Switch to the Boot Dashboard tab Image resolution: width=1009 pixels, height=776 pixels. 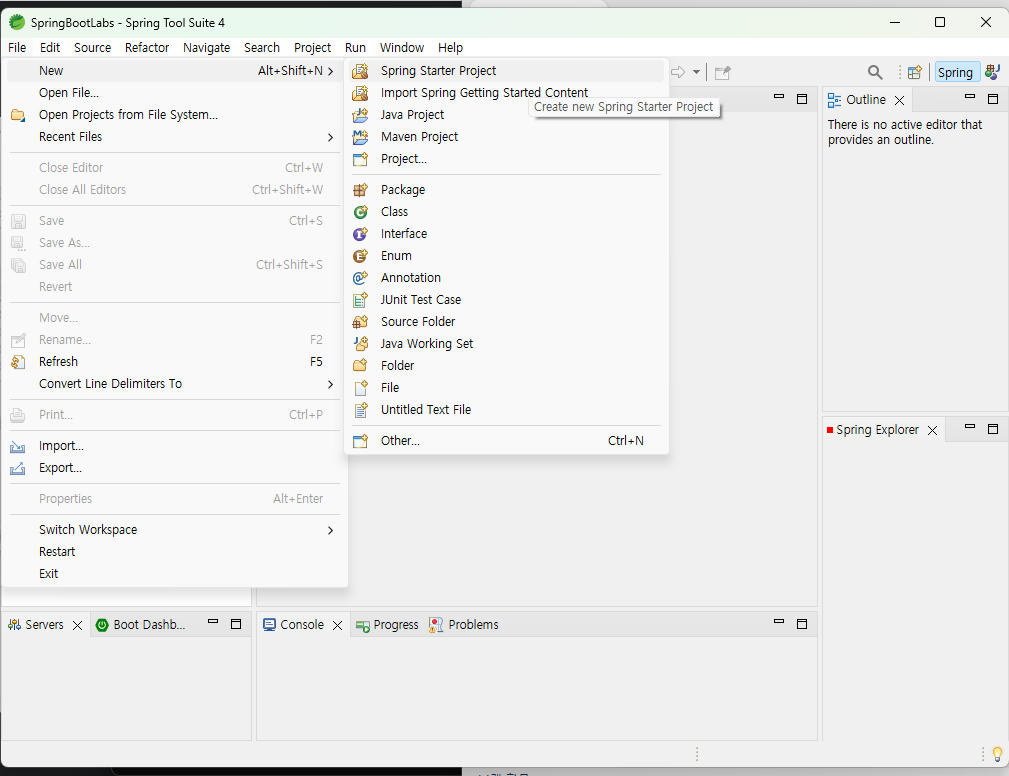[141, 625]
